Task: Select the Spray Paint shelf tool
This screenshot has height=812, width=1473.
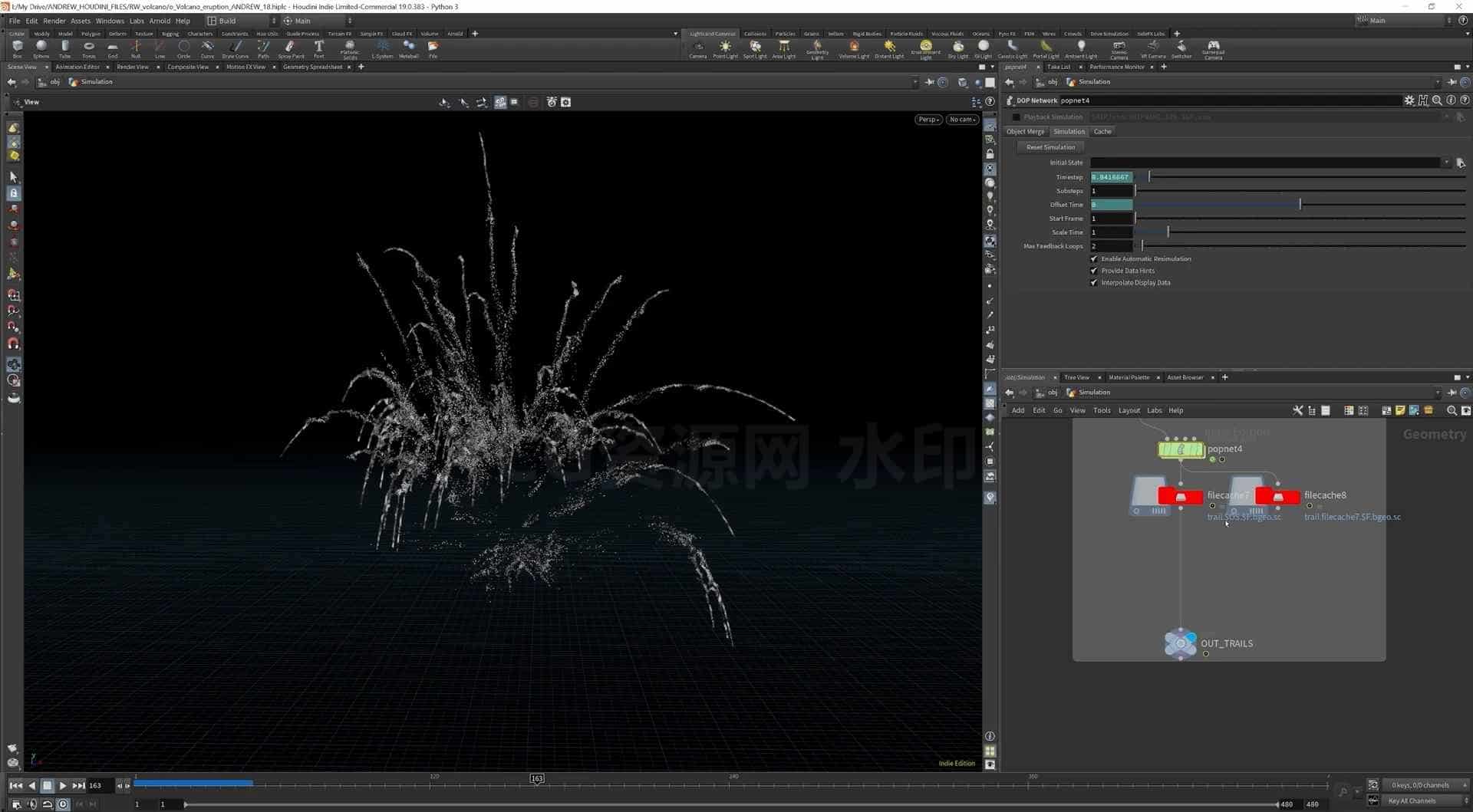Action: pyautogui.click(x=291, y=49)
